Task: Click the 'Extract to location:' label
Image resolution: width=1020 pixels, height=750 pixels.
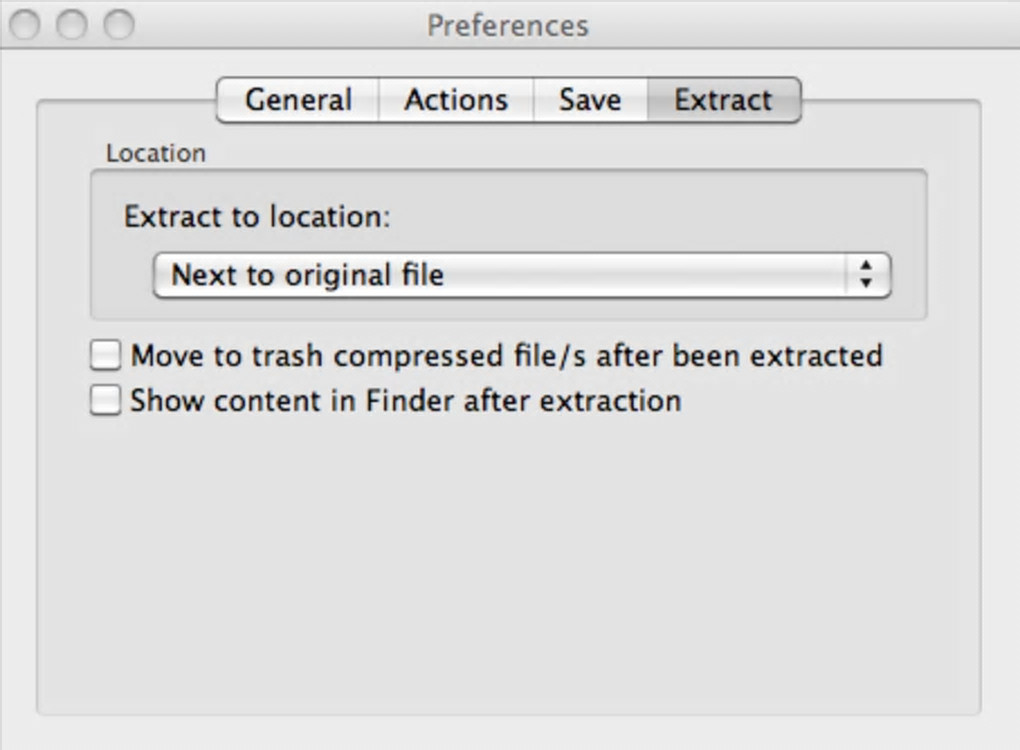Action: click(256, 217)
